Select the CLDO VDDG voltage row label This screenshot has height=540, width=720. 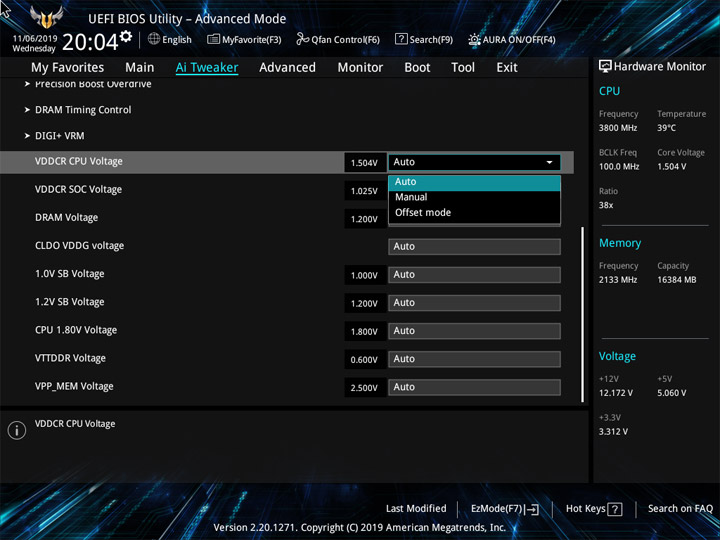point(79,246)
